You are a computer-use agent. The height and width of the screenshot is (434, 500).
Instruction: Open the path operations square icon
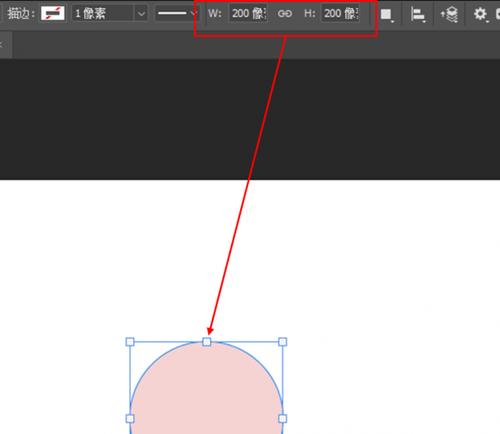(x=387, y=14)
